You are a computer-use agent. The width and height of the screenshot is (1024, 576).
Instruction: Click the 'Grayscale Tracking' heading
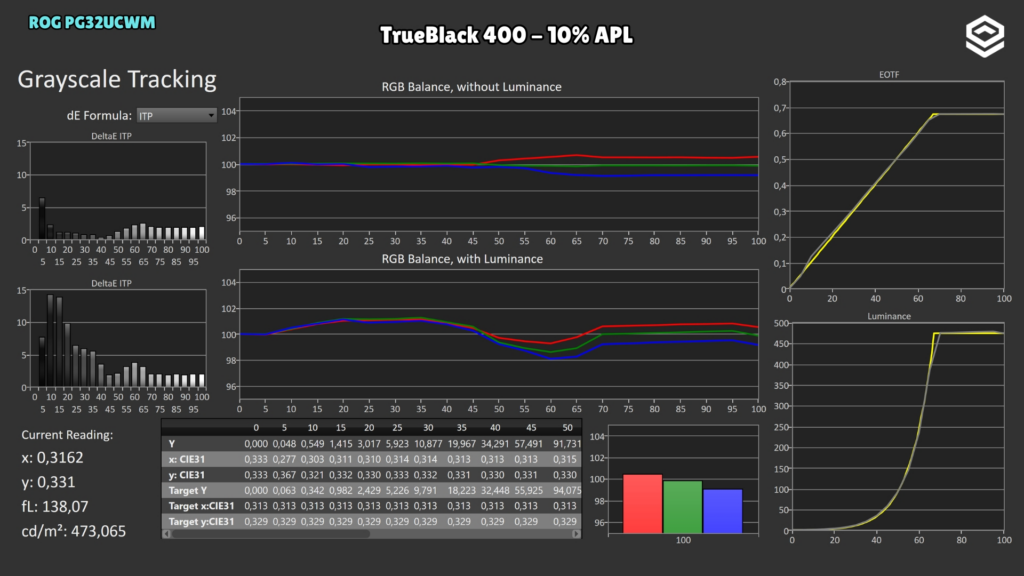click(x=117, y=79)
